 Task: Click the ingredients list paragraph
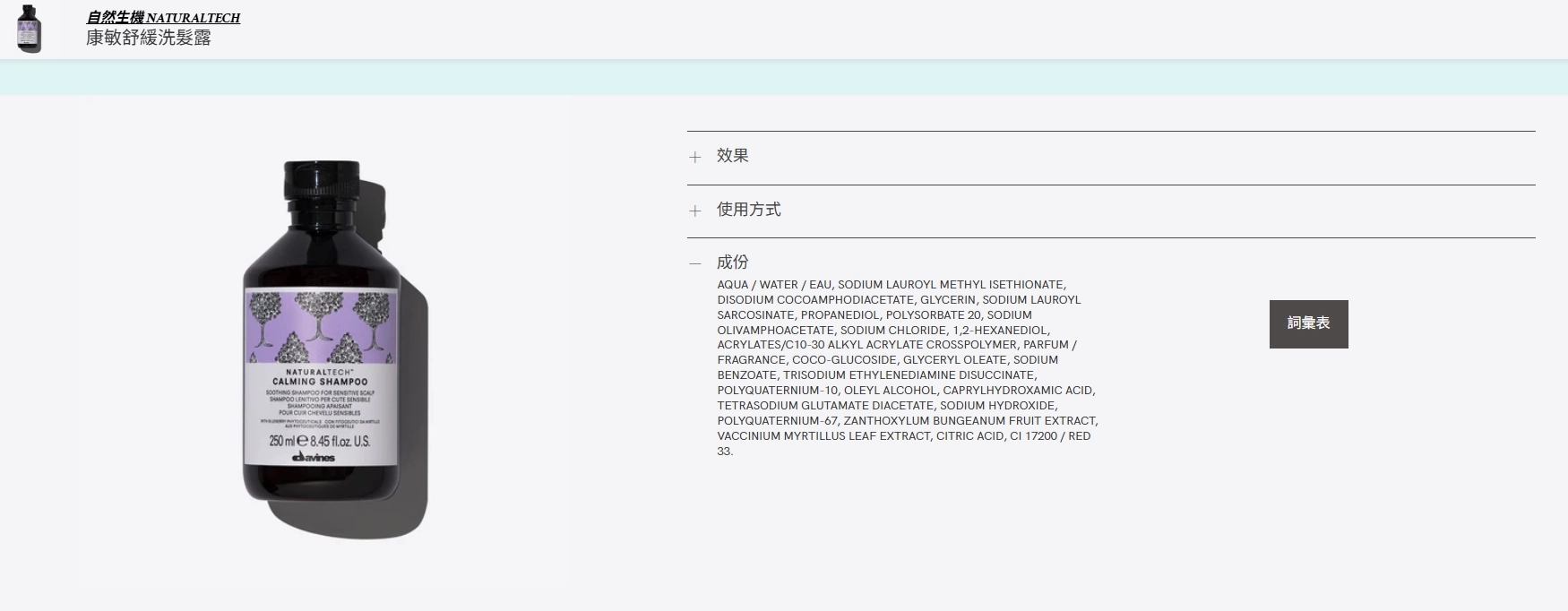pos(907,367)
